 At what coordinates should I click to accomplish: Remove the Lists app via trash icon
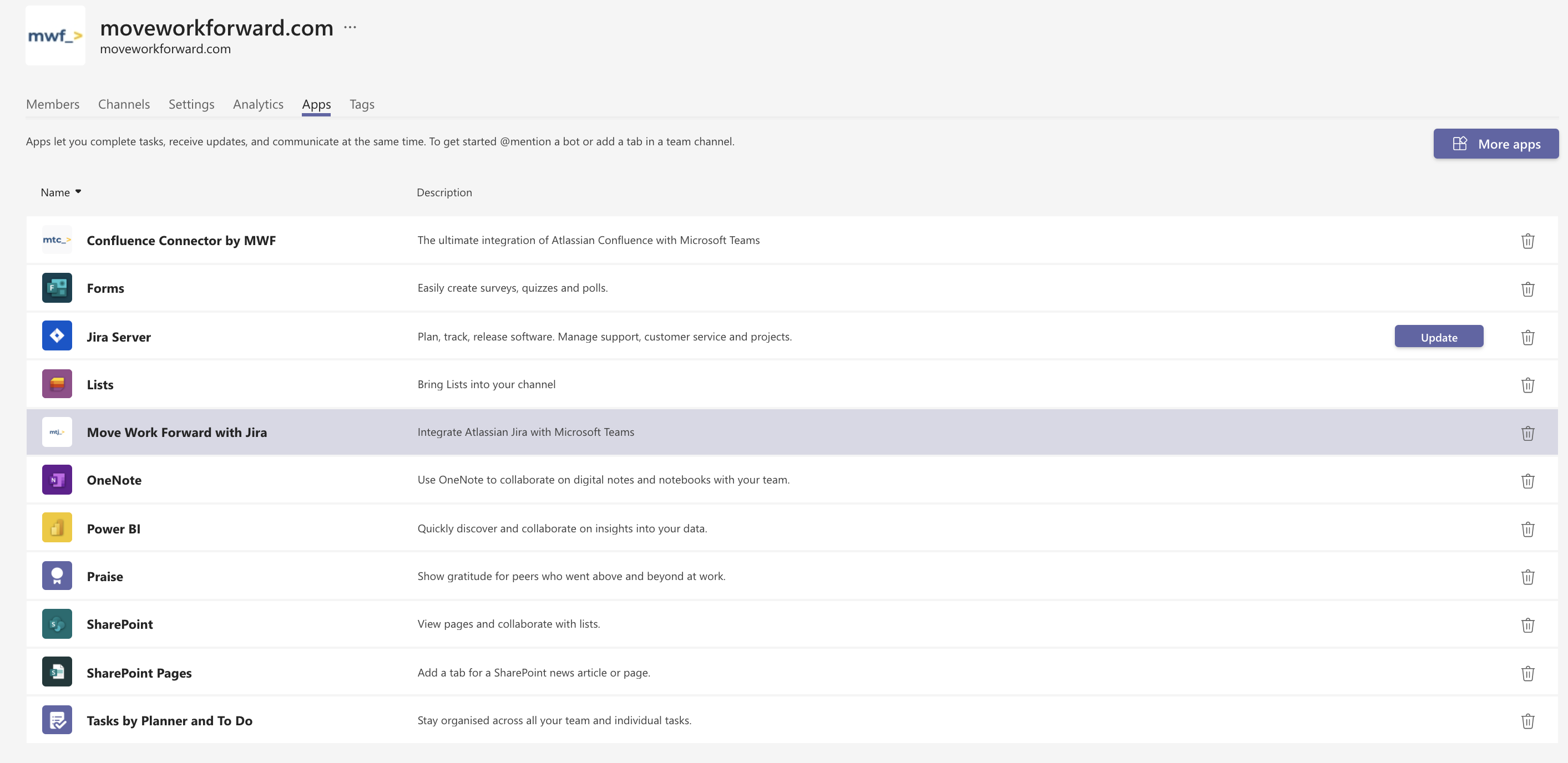pyautogui.click(x=1527, y=385)
